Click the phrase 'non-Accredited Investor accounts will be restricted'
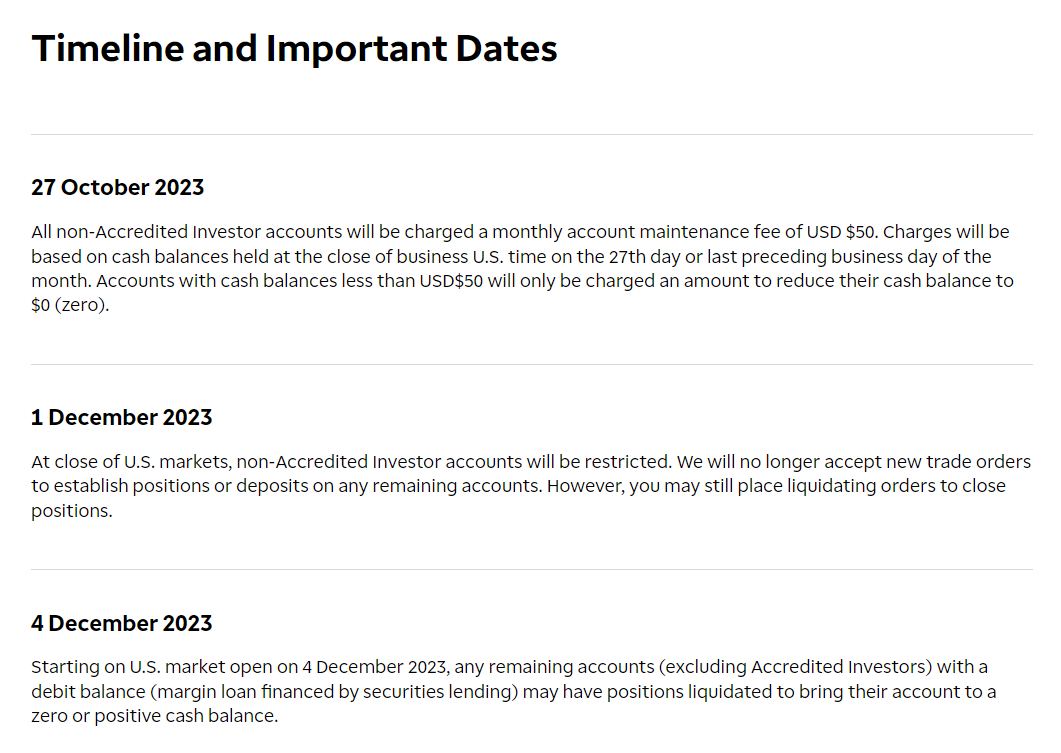This screenshot has height=753, width=1061. [x=453, y=462]
